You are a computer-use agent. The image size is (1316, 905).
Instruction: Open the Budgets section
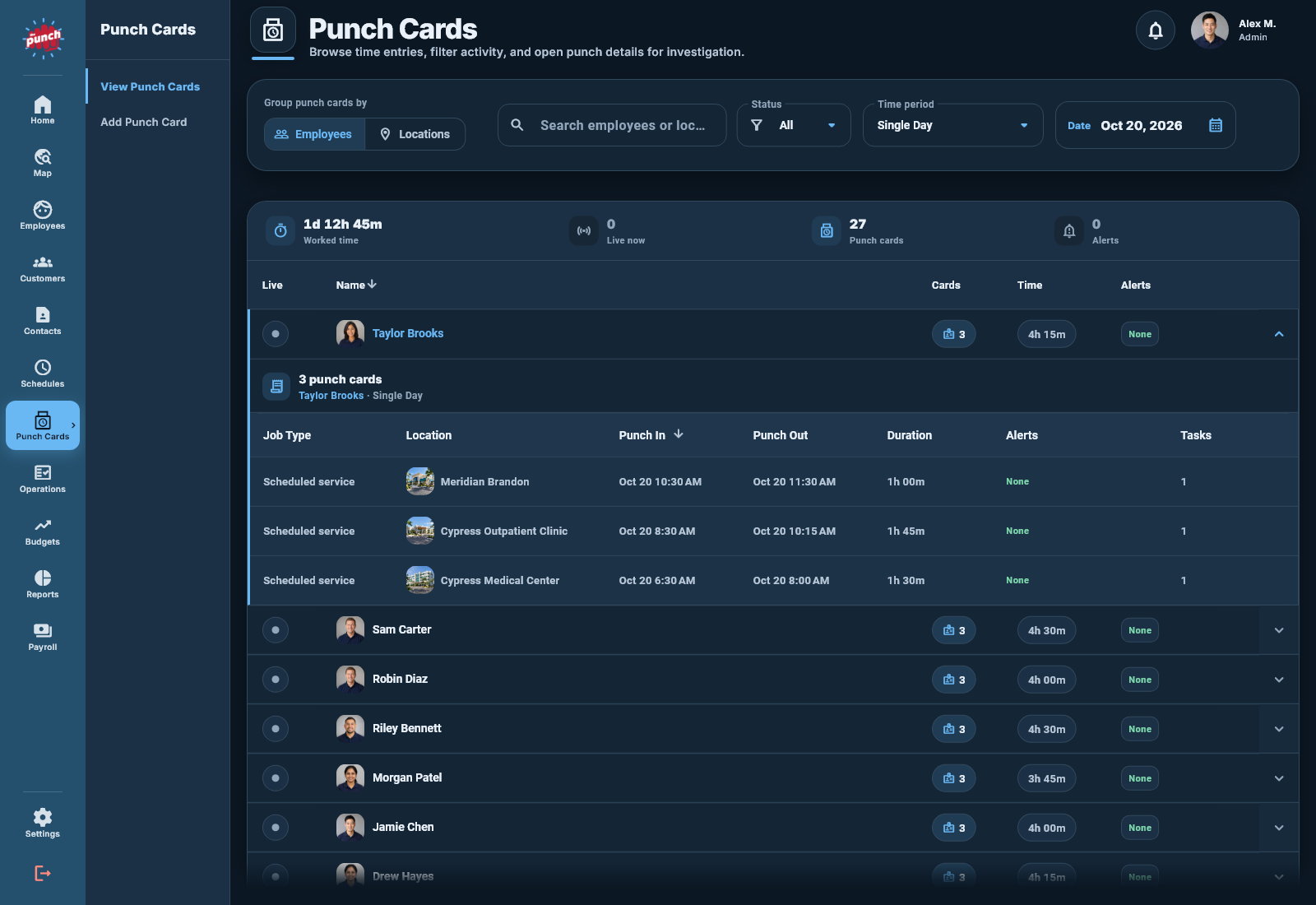coord(43,531)
